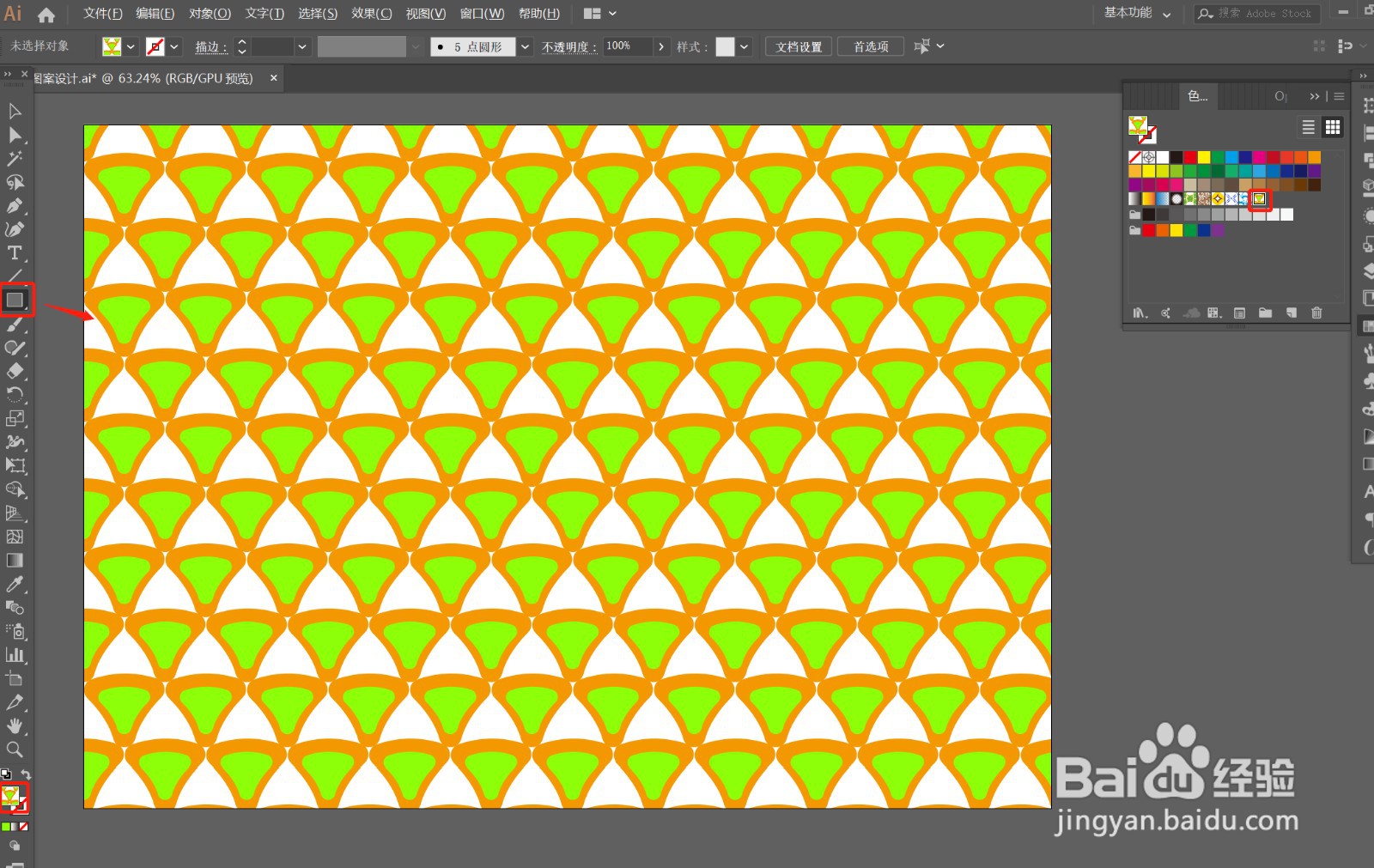The height and width of the screenshot is (868, 1374).
Task: Select the Artboard tool
Action: pyautogui.click(x=15, y=678)
